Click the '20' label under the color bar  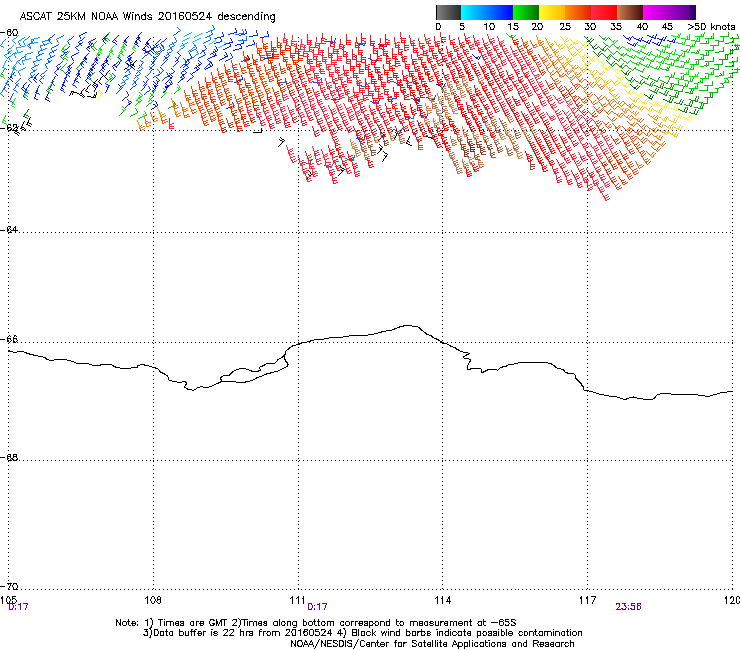coord(538,27)
